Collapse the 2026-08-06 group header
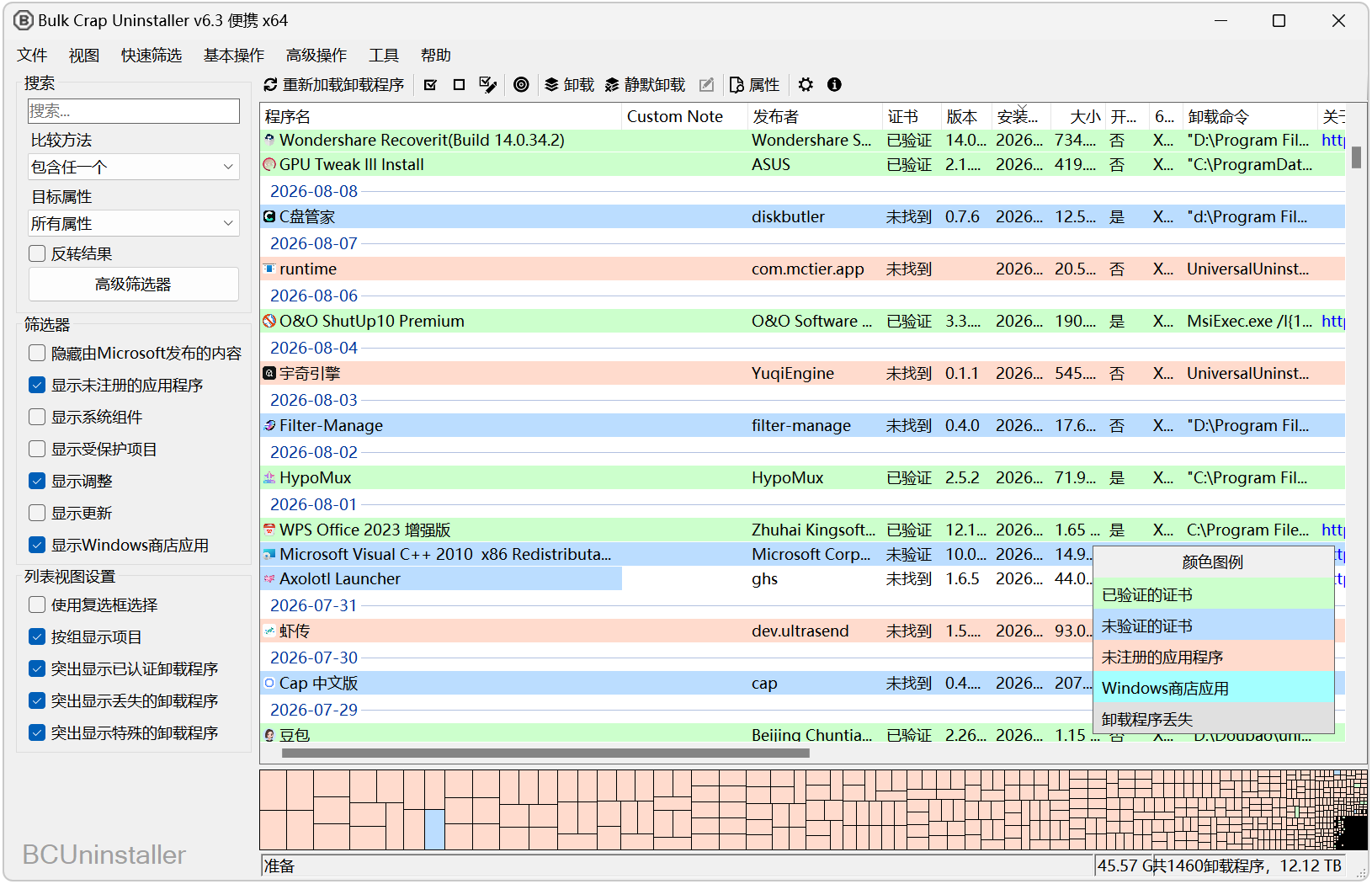The height and width of the screenshot is (884, 1372). pos(314,296)
